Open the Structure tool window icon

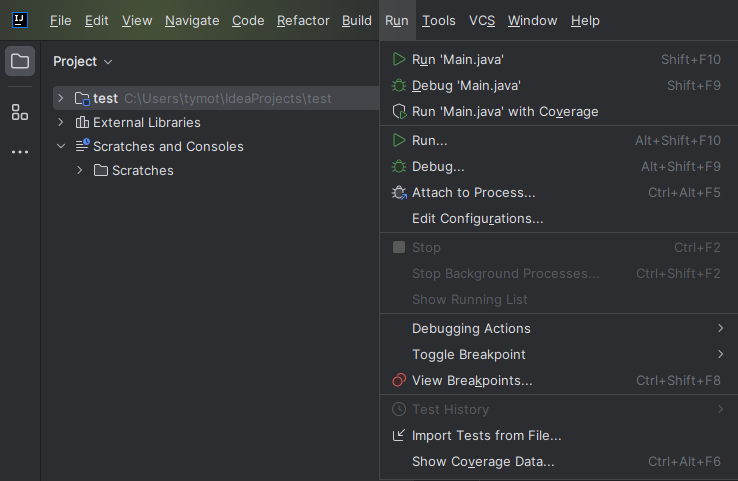pyautogui.click(x=20, y=112)
